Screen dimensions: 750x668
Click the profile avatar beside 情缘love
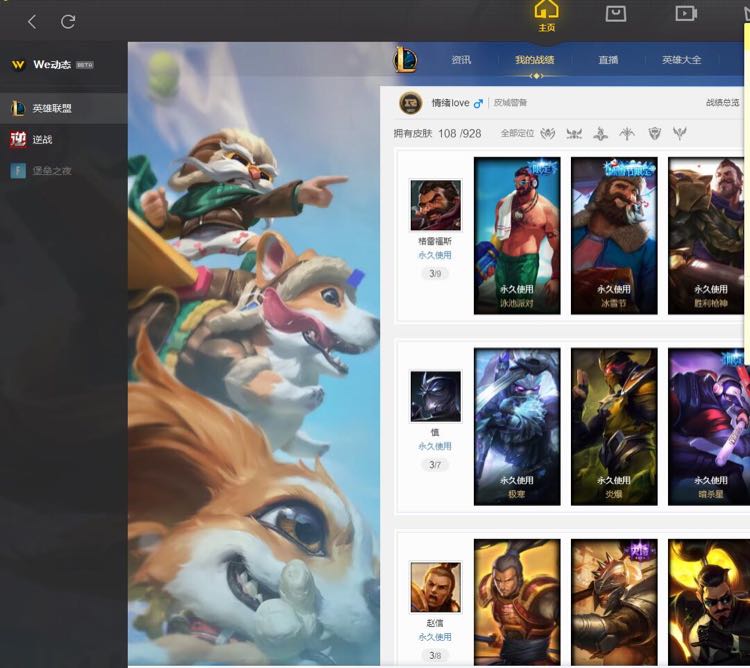(x=411, y=103)
